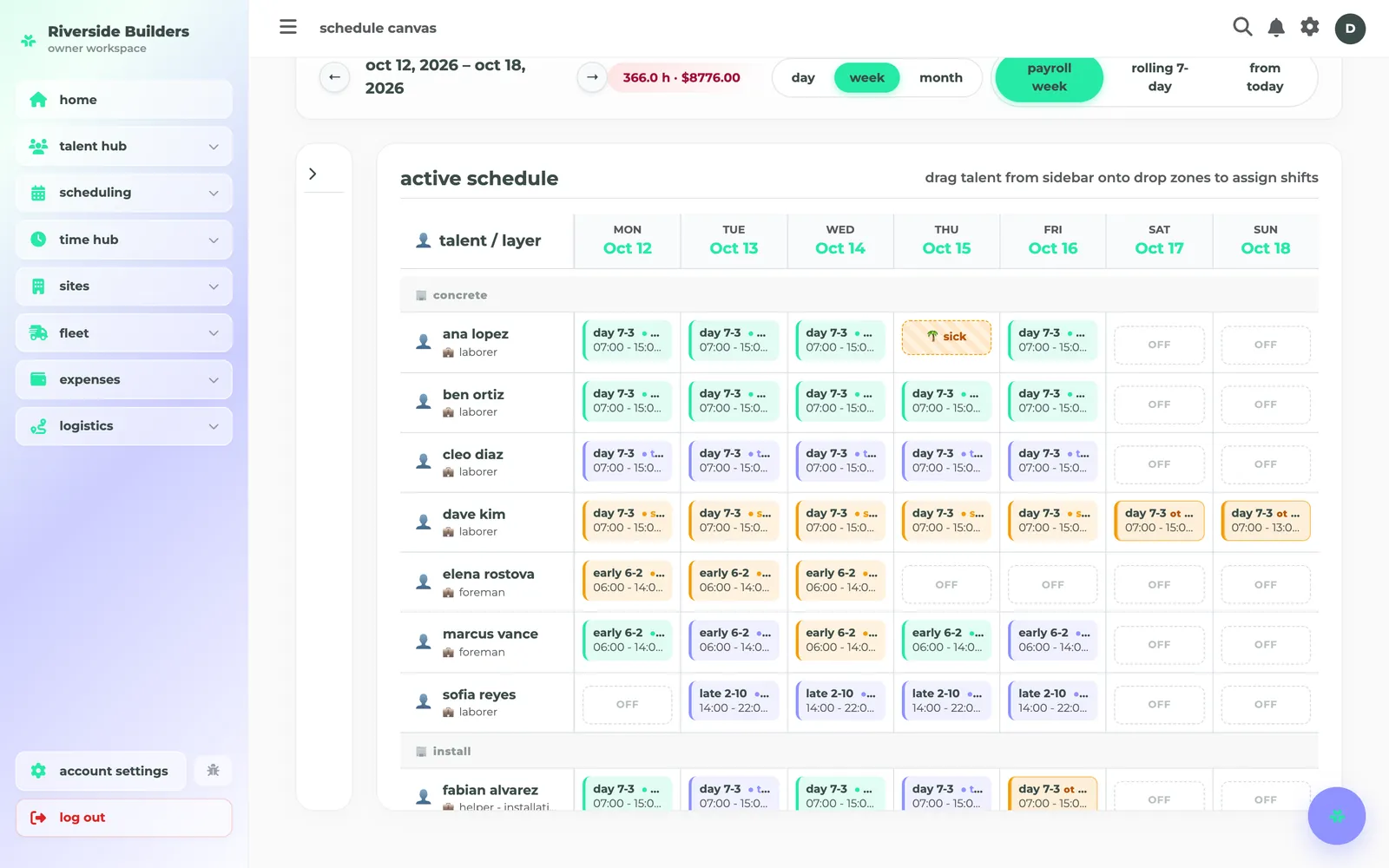Expand the collapsed talent sidebar chevron
Viewport: 1389px width, 868px height.
click(313, 174)
